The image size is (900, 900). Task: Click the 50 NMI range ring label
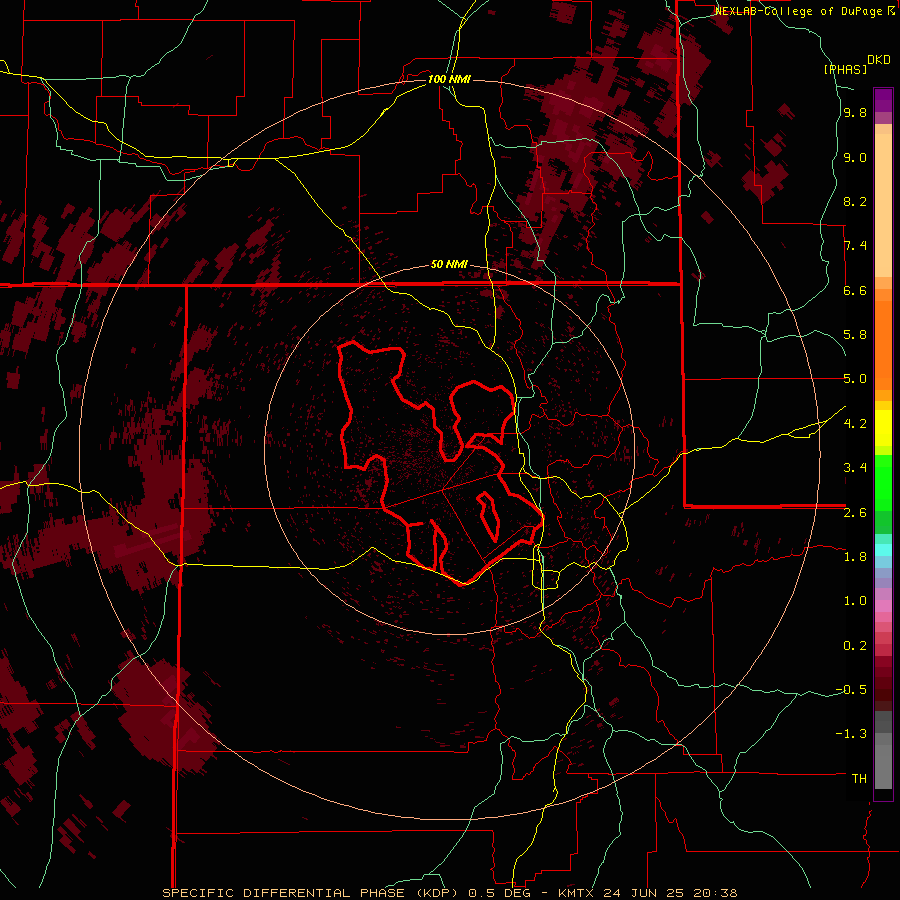click(x=449, y=265)
